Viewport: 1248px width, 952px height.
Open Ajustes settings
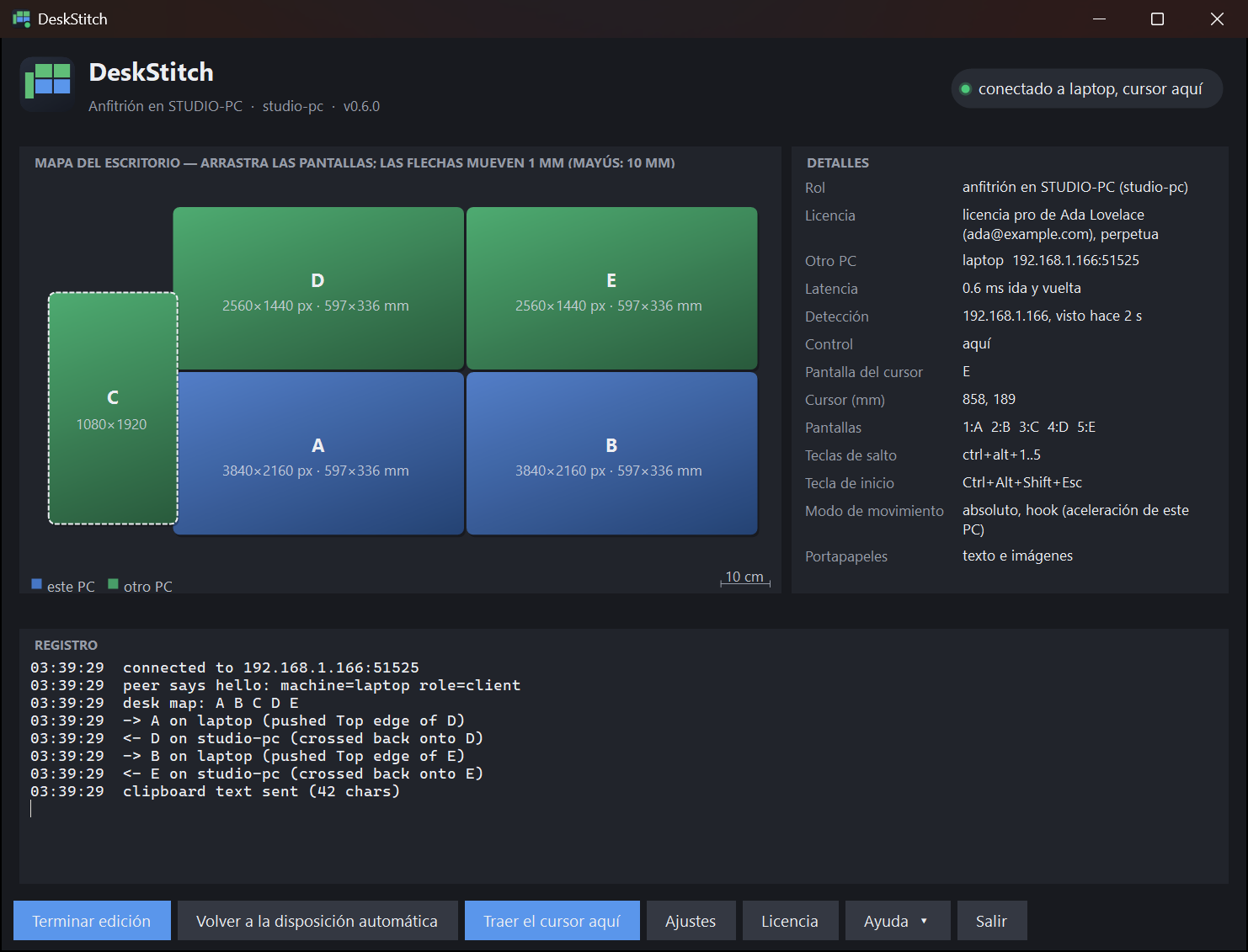[691, 921]
